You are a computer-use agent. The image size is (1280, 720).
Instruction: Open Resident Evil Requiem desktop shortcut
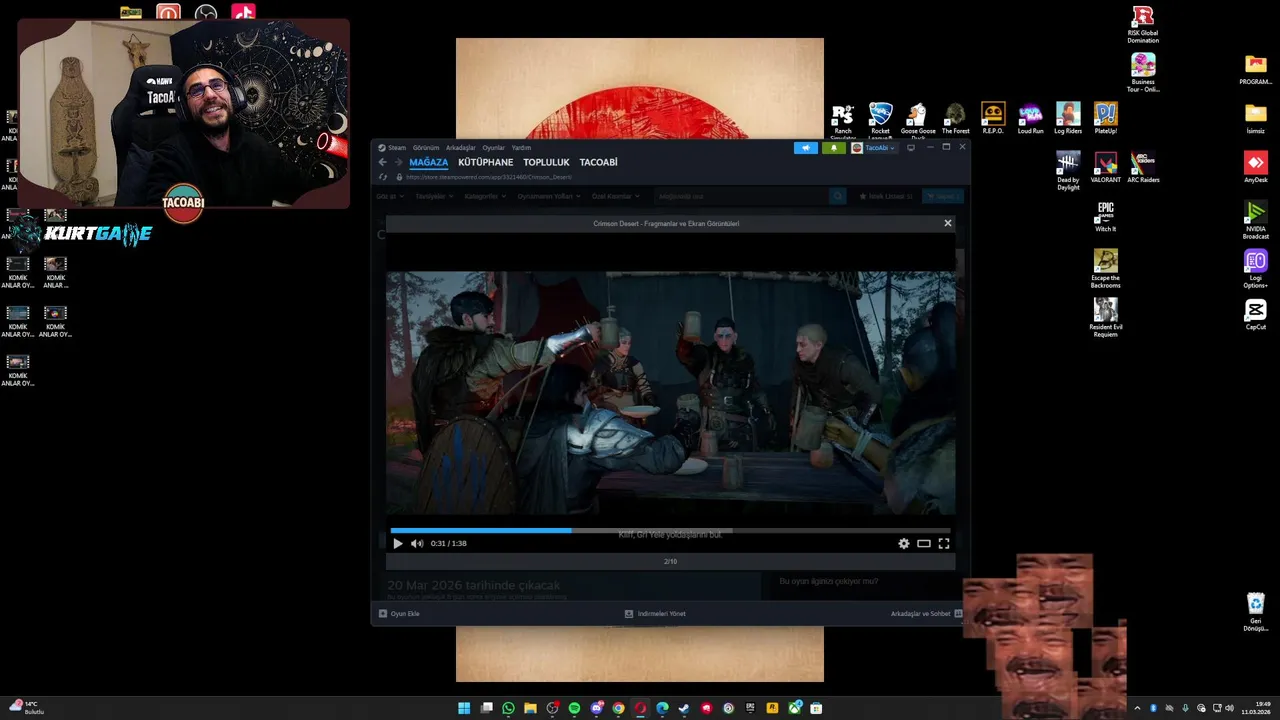(1106, 317)
